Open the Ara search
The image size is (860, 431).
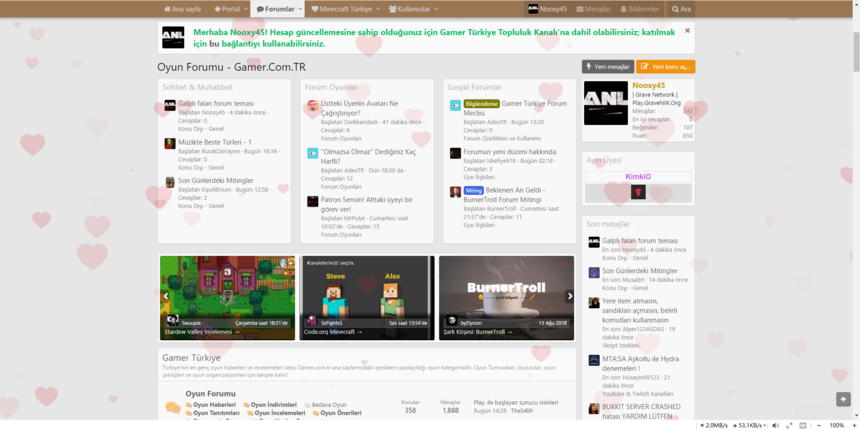[681, 9]
